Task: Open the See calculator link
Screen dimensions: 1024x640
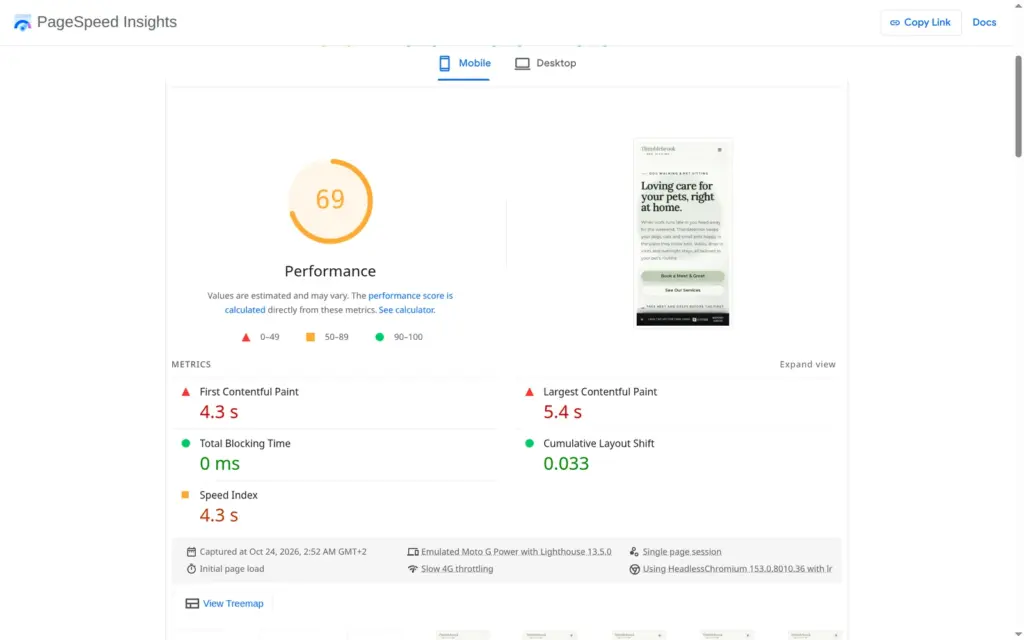Action: (x=407, y=310)
